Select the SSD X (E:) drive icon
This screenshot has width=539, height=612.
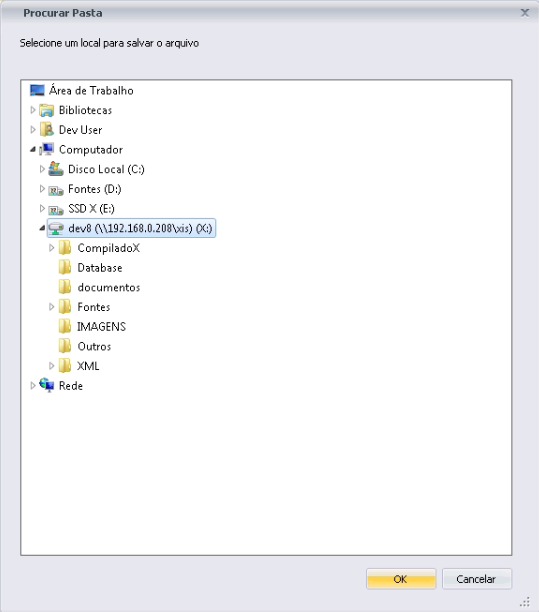tap(56, 210)
